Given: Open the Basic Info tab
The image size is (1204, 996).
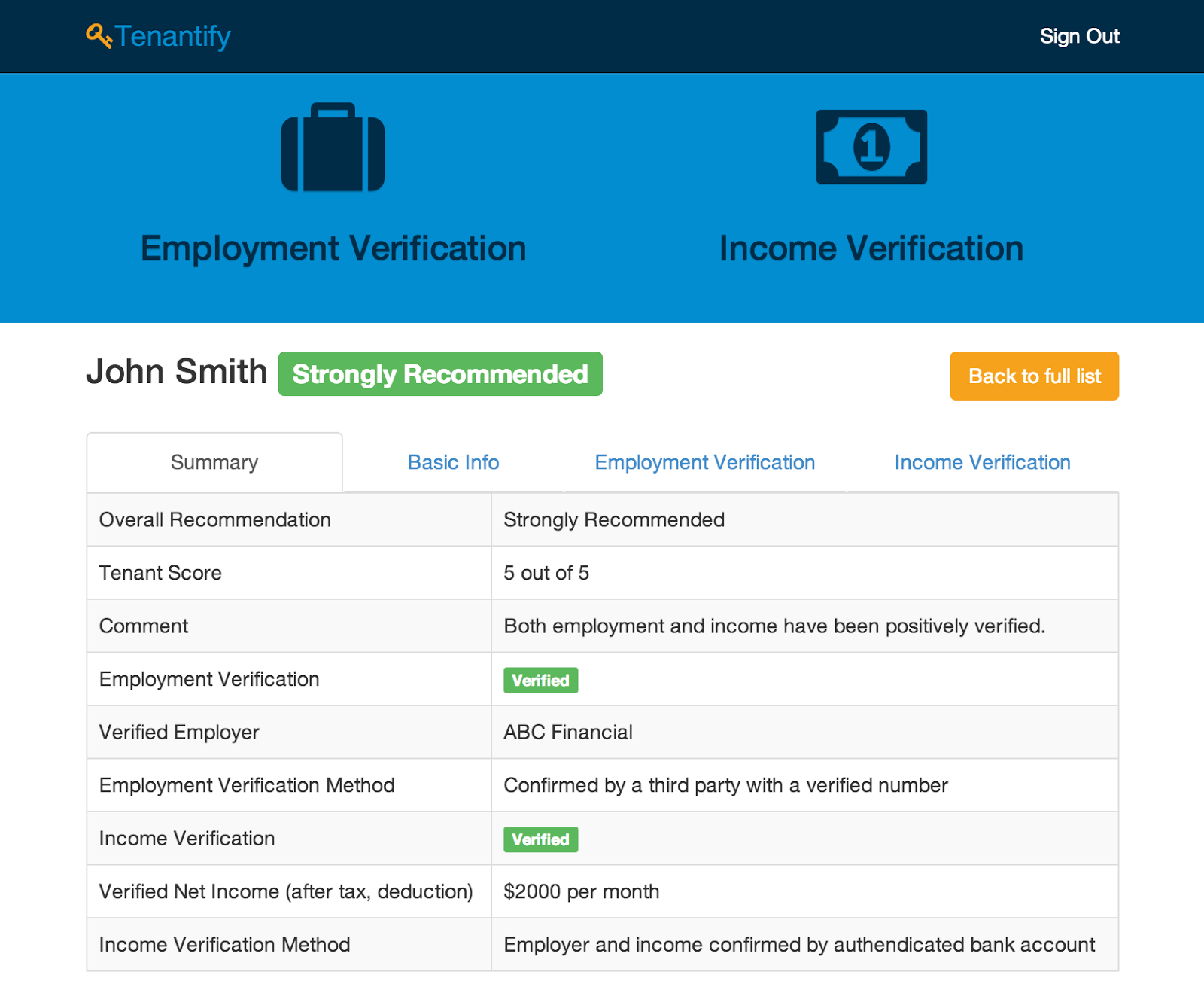Looking at the screenshot, I should point(453,462).
